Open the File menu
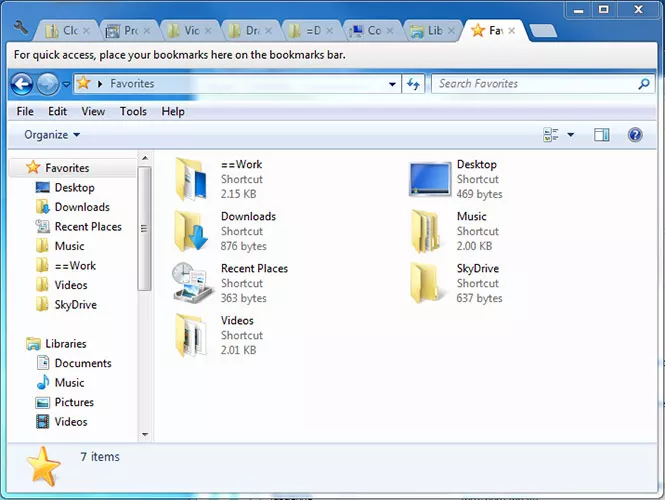The width and height of the screenshot is (665, 500). tap(25, 112)
